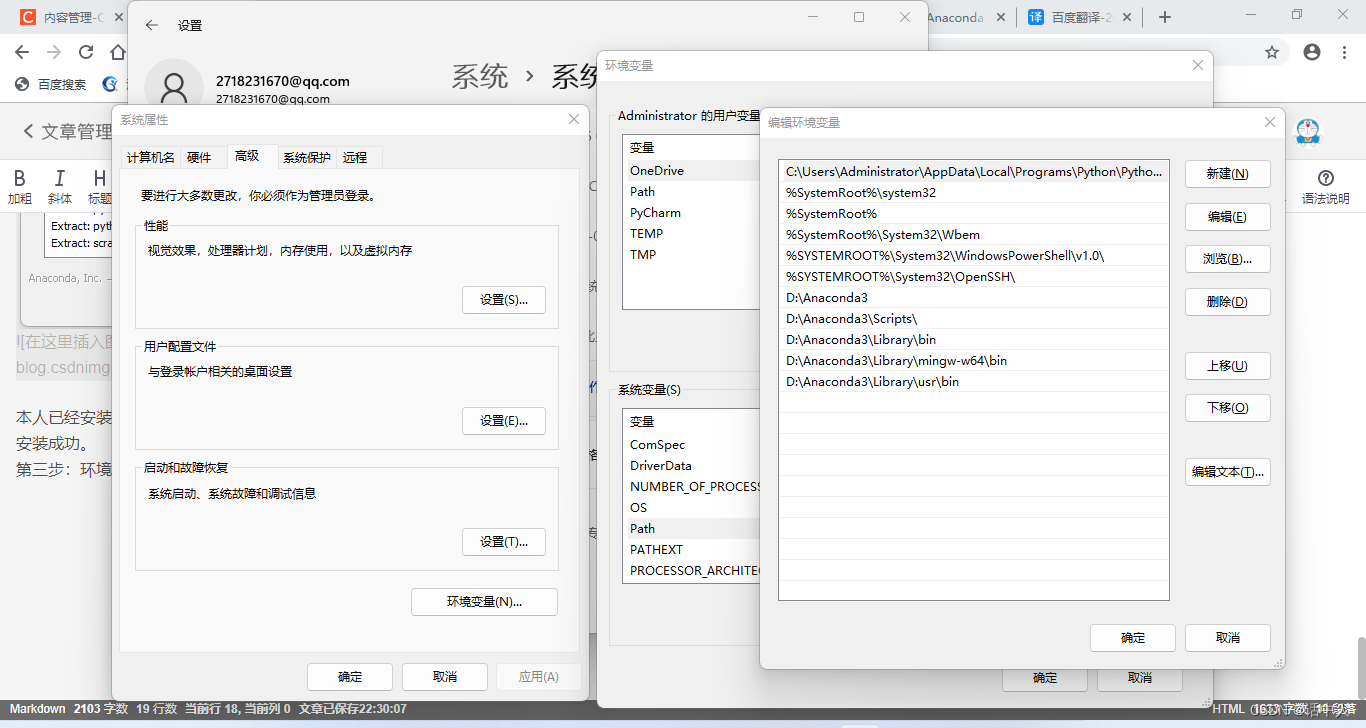Click the account user avatar in 设置
The height and width of the screenshot is (728, 1366).
(174, 86)
